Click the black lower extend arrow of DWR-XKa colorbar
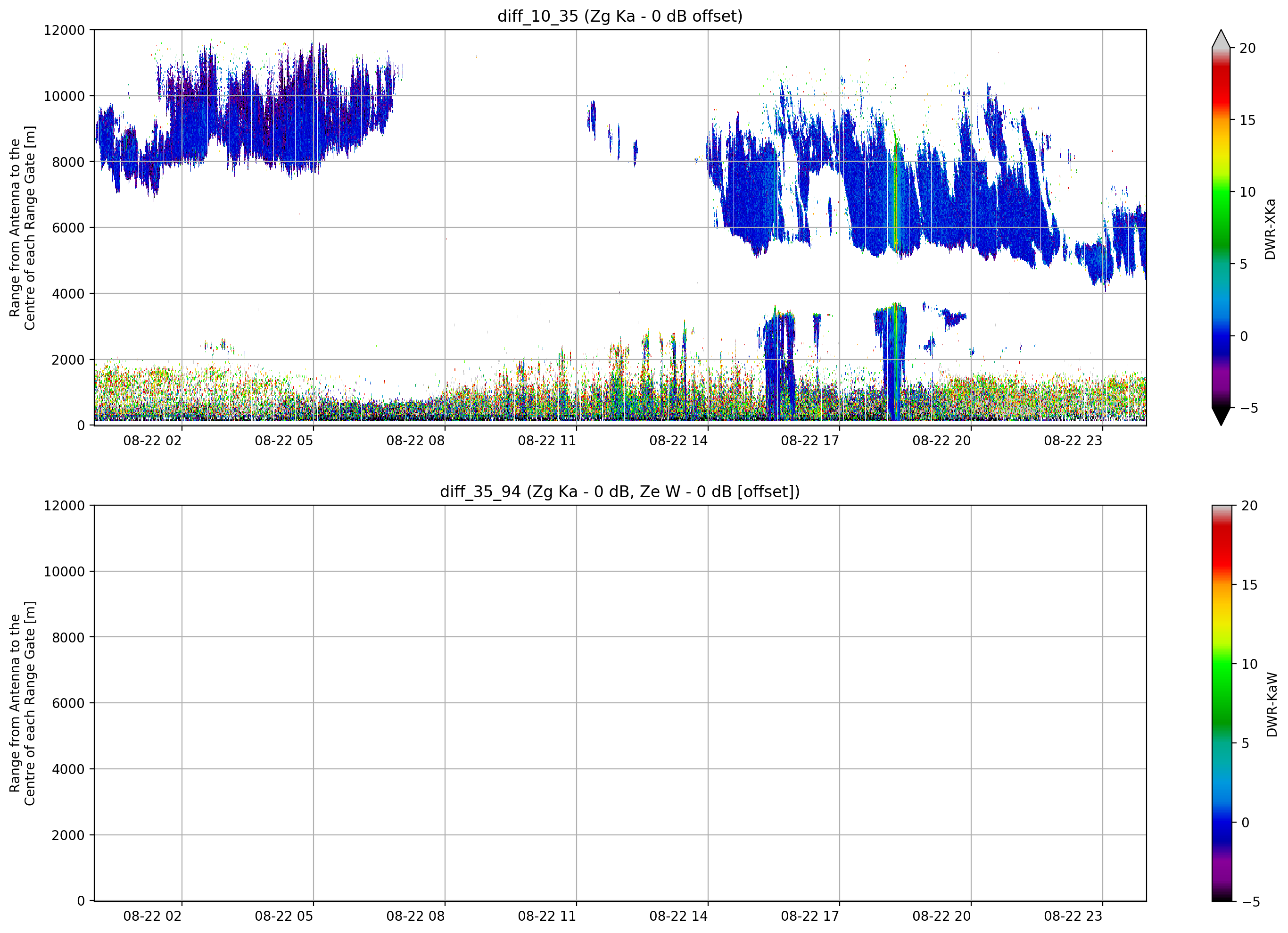Viewport: 1288px width, 933px height. 1221,416
